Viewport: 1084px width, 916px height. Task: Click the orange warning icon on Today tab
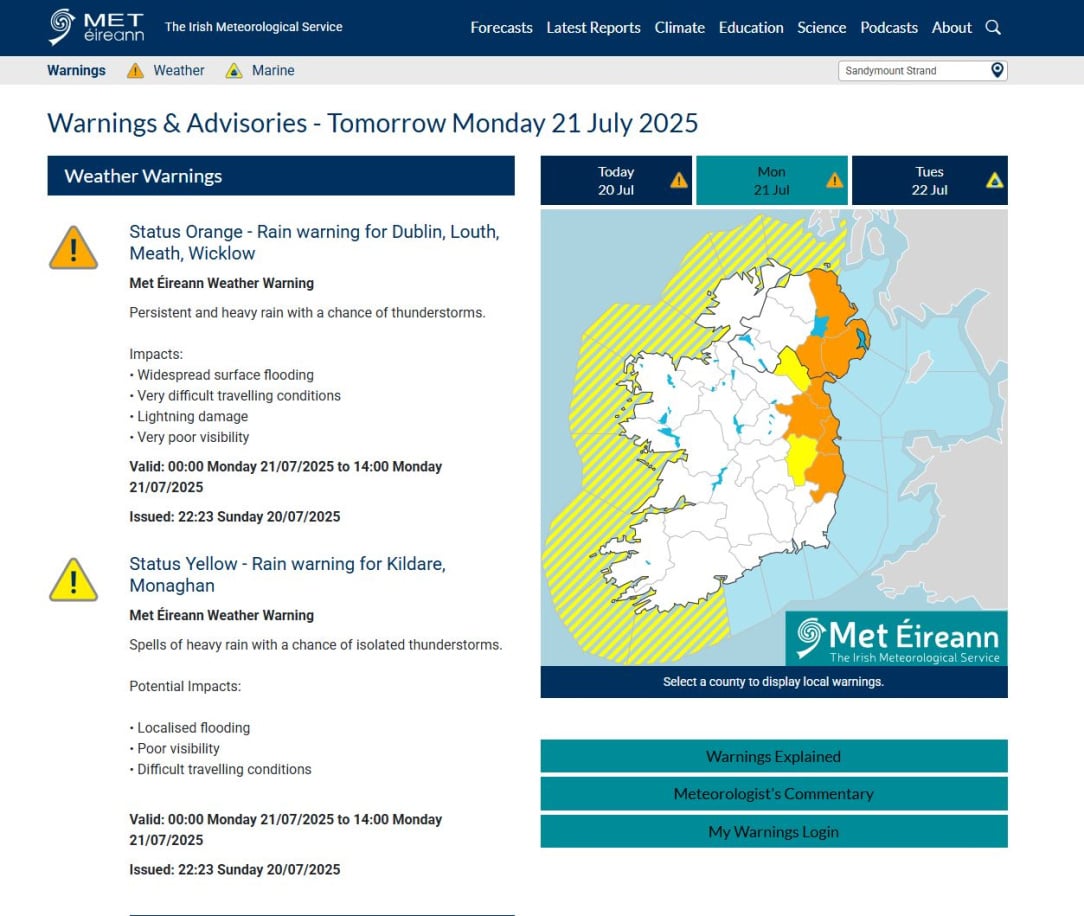point(679,180)
